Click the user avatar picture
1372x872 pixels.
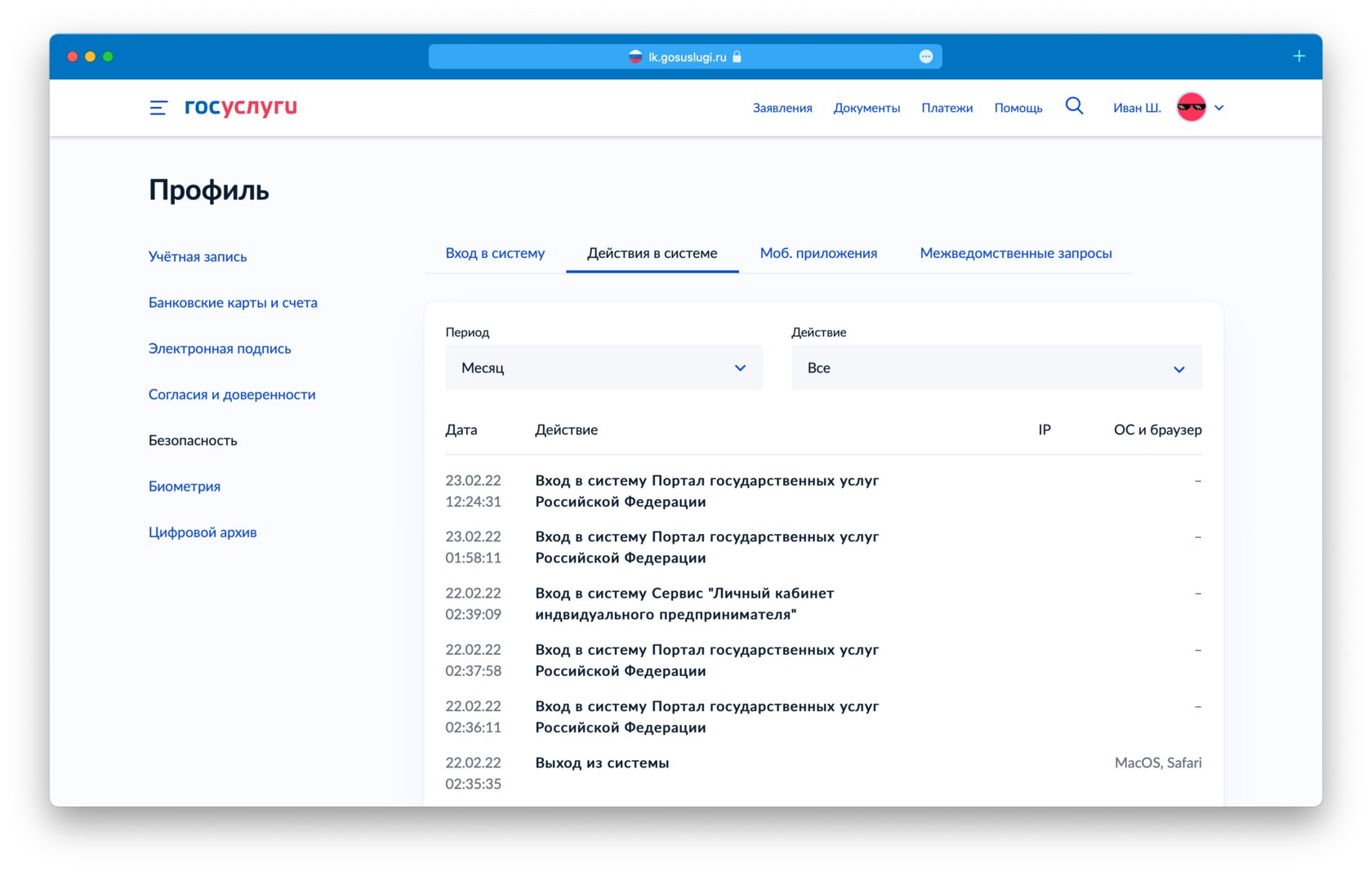pyautogui.click(x=1191, y=107)
